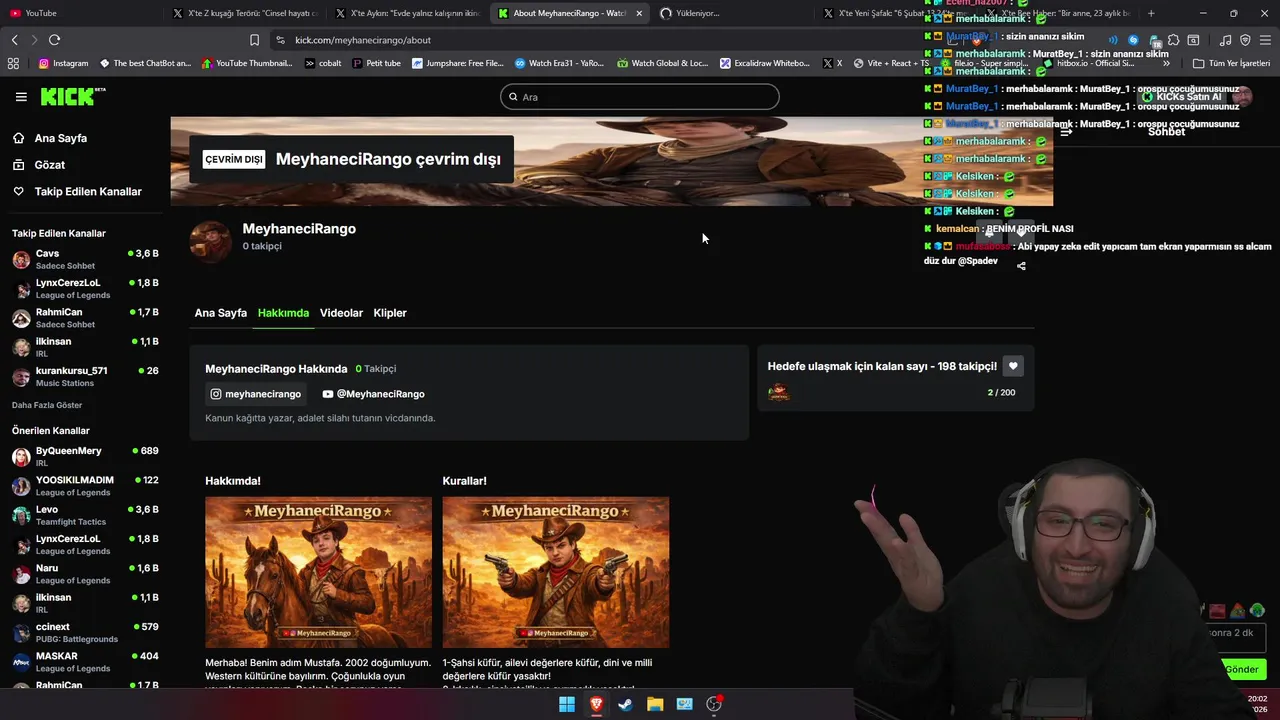Open Naru League of Legends channel

85,574
